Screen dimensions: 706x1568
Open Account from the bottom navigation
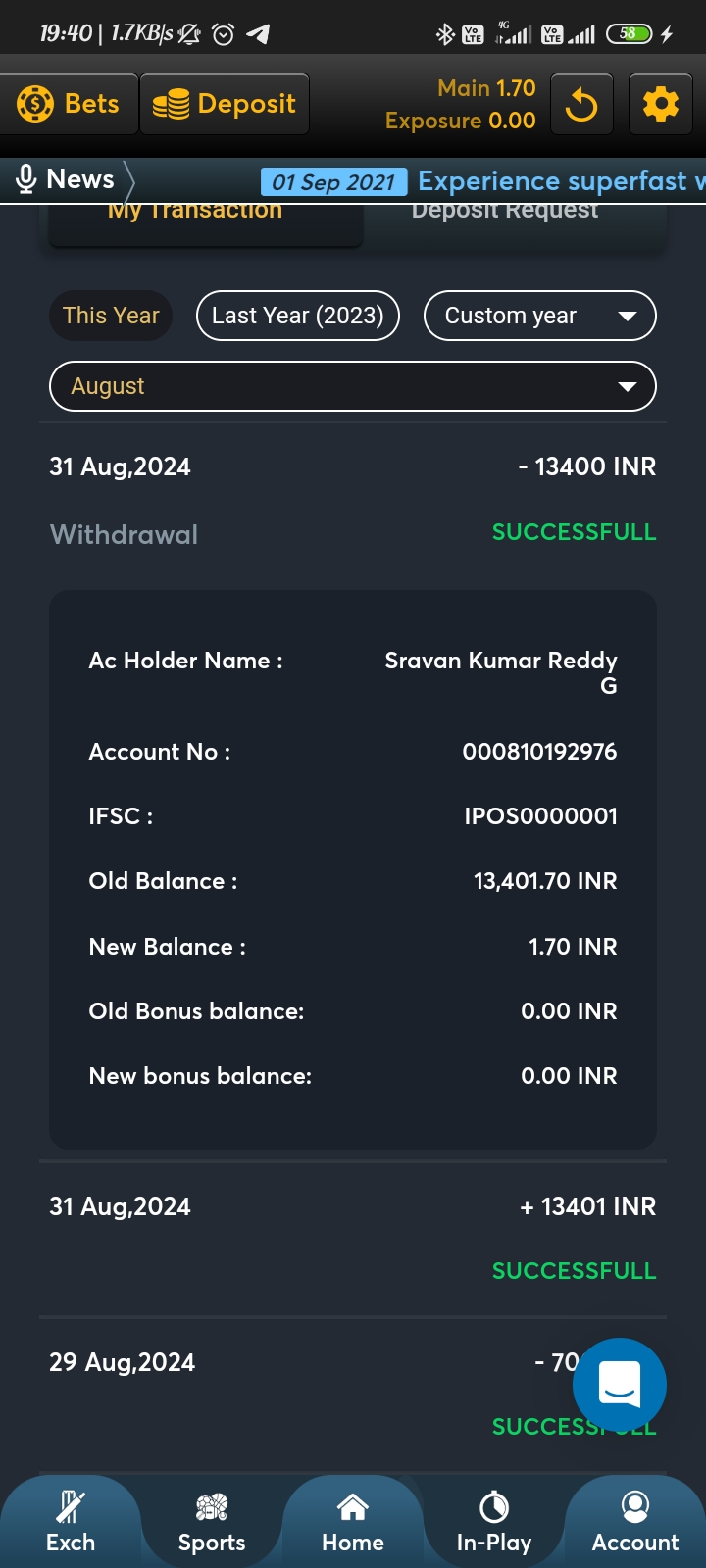[635, 1522]
